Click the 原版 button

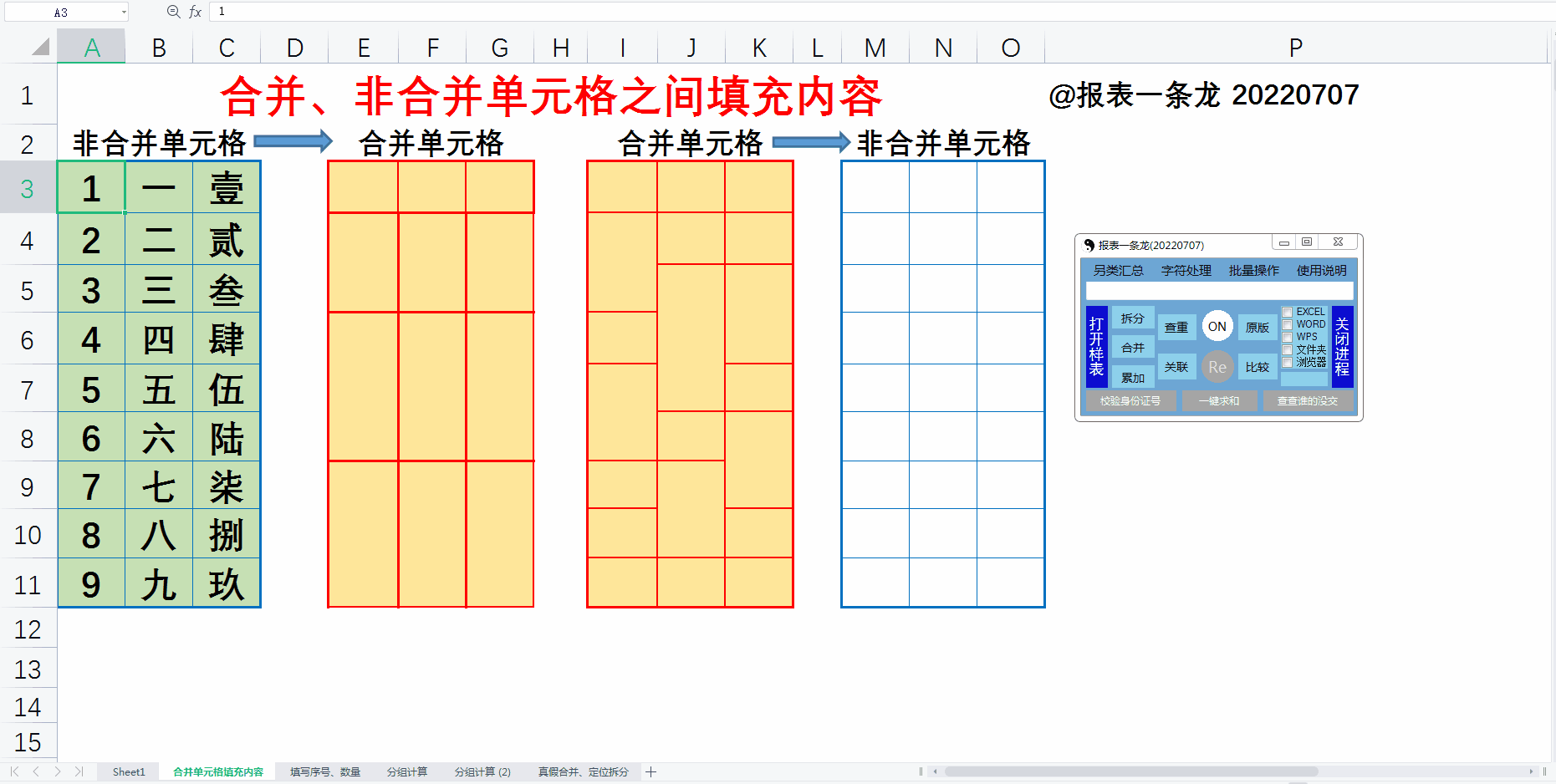(1258, 327)
